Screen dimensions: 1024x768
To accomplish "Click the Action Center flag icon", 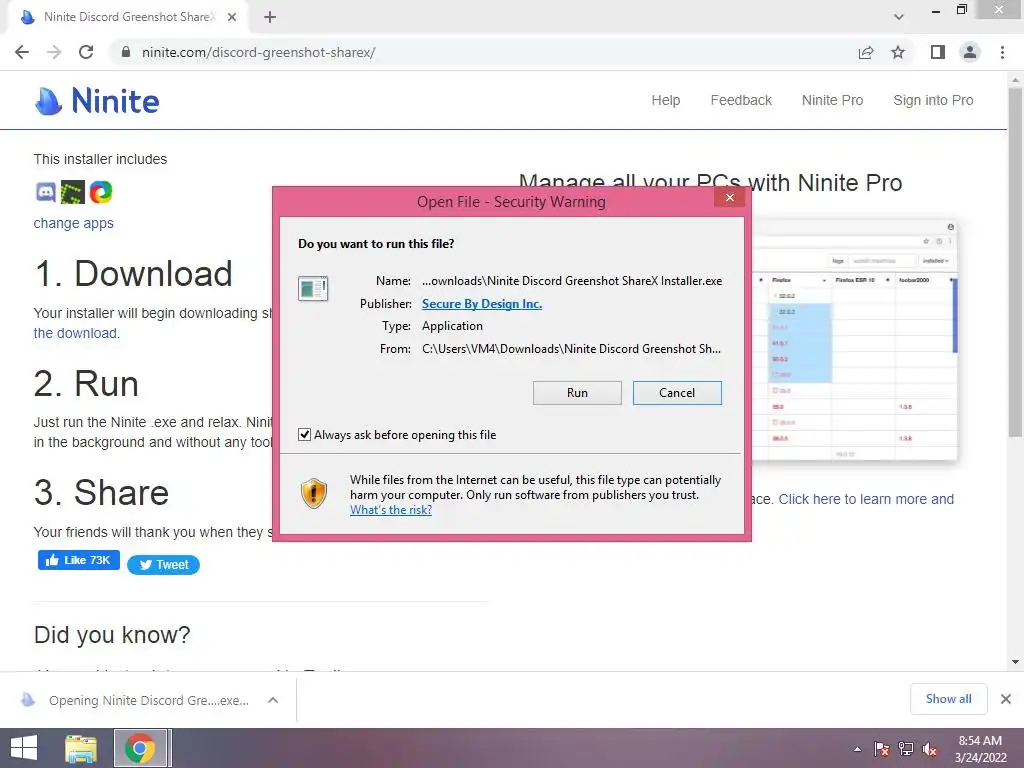I will click(x=881, y=749).
